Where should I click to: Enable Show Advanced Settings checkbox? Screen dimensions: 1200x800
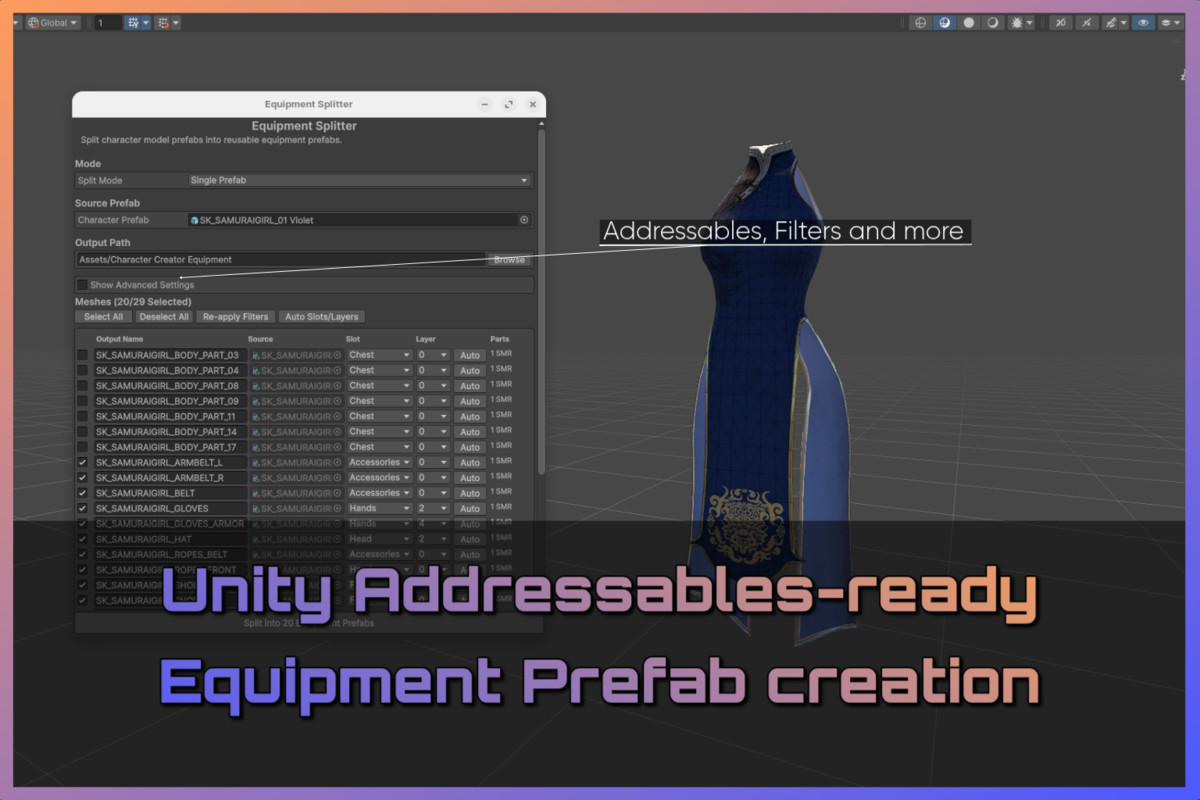[x=83, y=285]
